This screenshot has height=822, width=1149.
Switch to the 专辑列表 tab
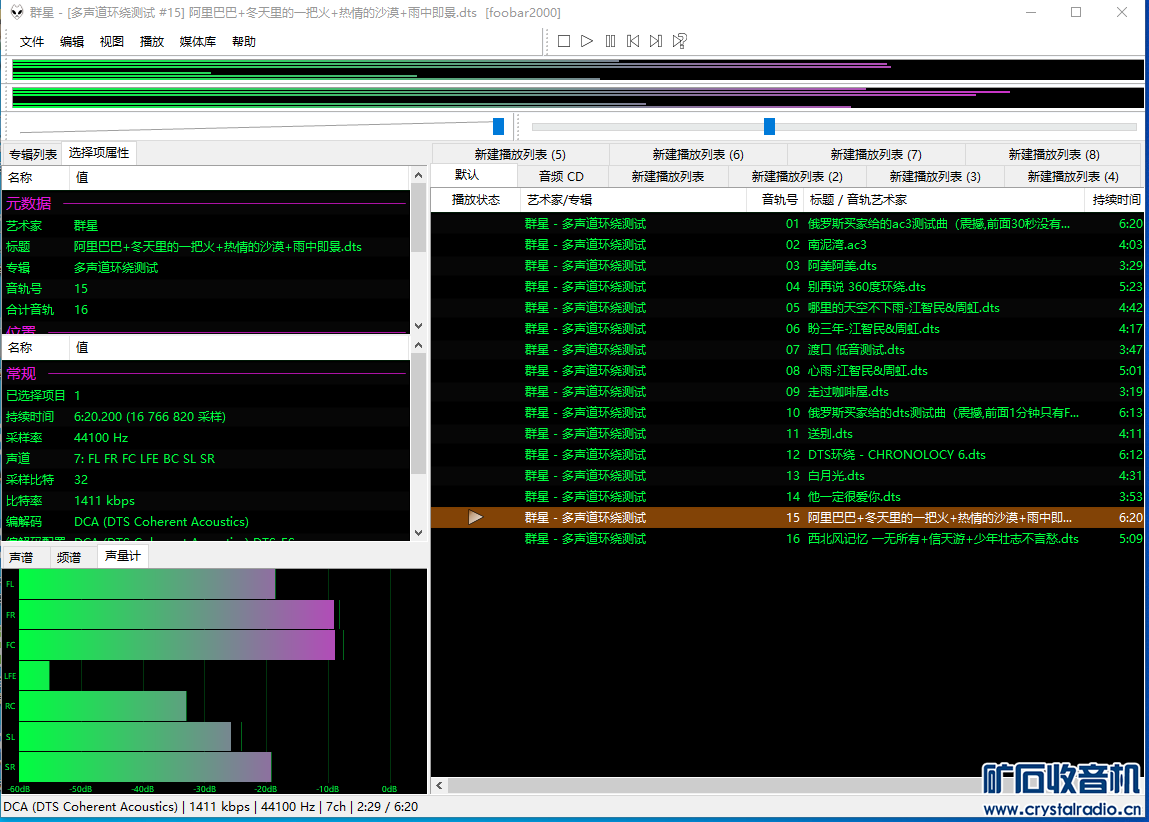[33, 155]
